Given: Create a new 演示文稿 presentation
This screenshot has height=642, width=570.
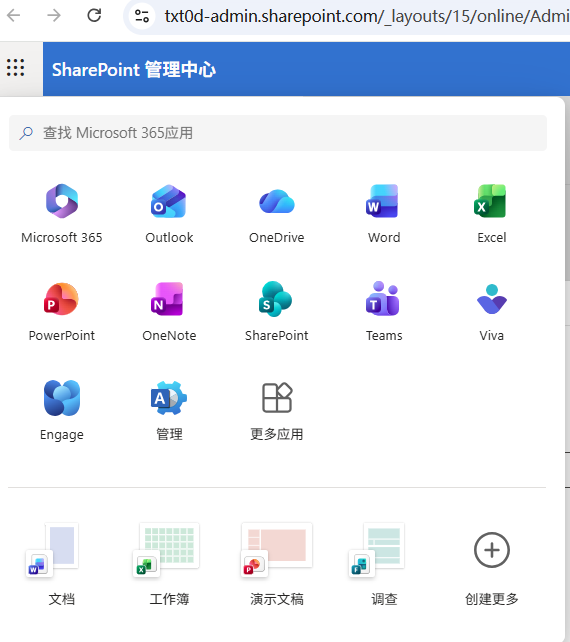Looking at the screenshot, I should click(277, 564).
